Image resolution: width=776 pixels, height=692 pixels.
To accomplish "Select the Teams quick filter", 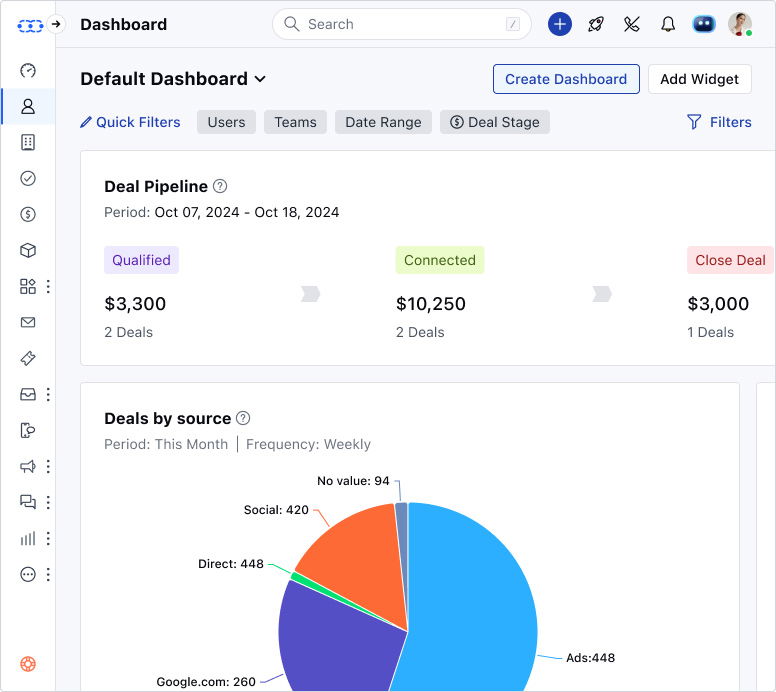I will point(295,122).
